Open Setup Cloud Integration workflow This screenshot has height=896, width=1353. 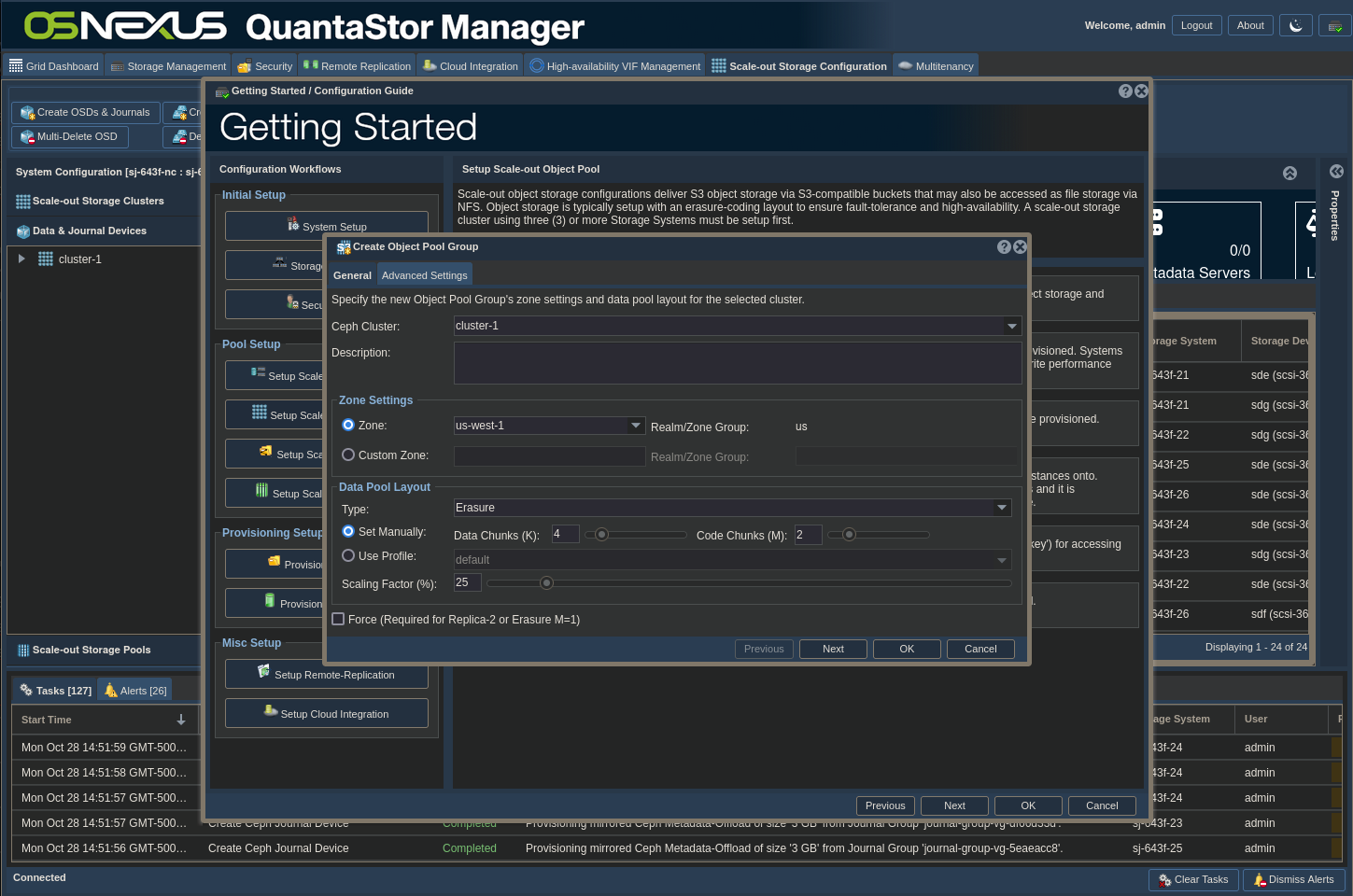326,714
